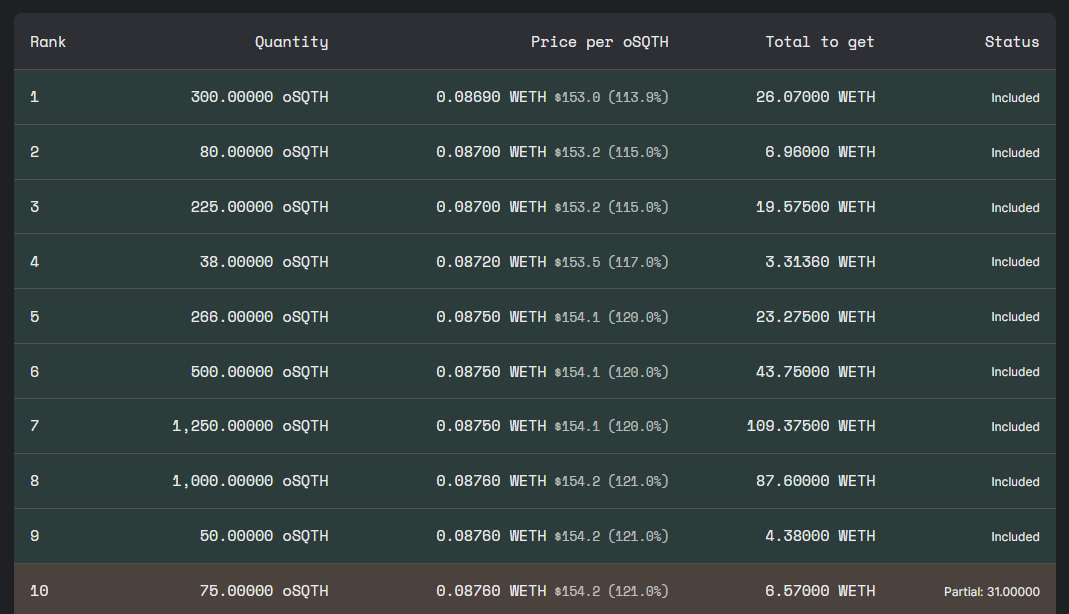Viewport: 1069px width, 614px height.
Task: Select the 300.00000 oSQTH quantity cell
Action: pos(259,97)
